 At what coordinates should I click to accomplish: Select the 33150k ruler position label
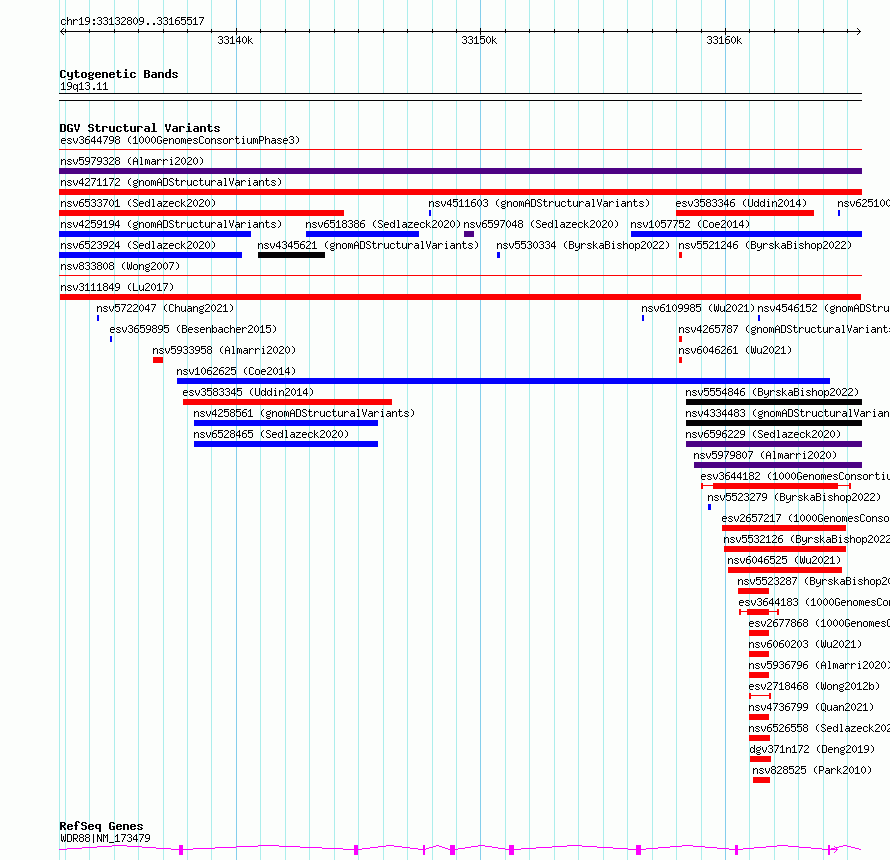[479, 40]
